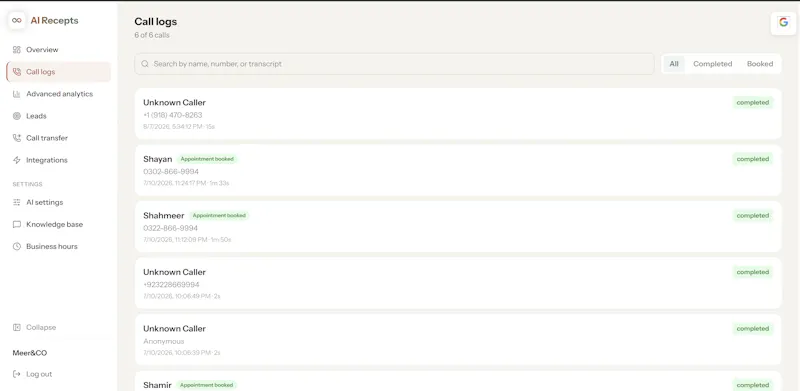
Task: Click completed status badge on Shahmeer's row
Action: [753, 216]
